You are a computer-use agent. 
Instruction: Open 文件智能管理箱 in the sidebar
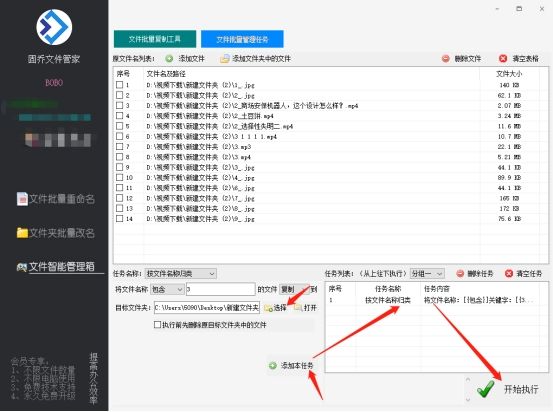56,267
